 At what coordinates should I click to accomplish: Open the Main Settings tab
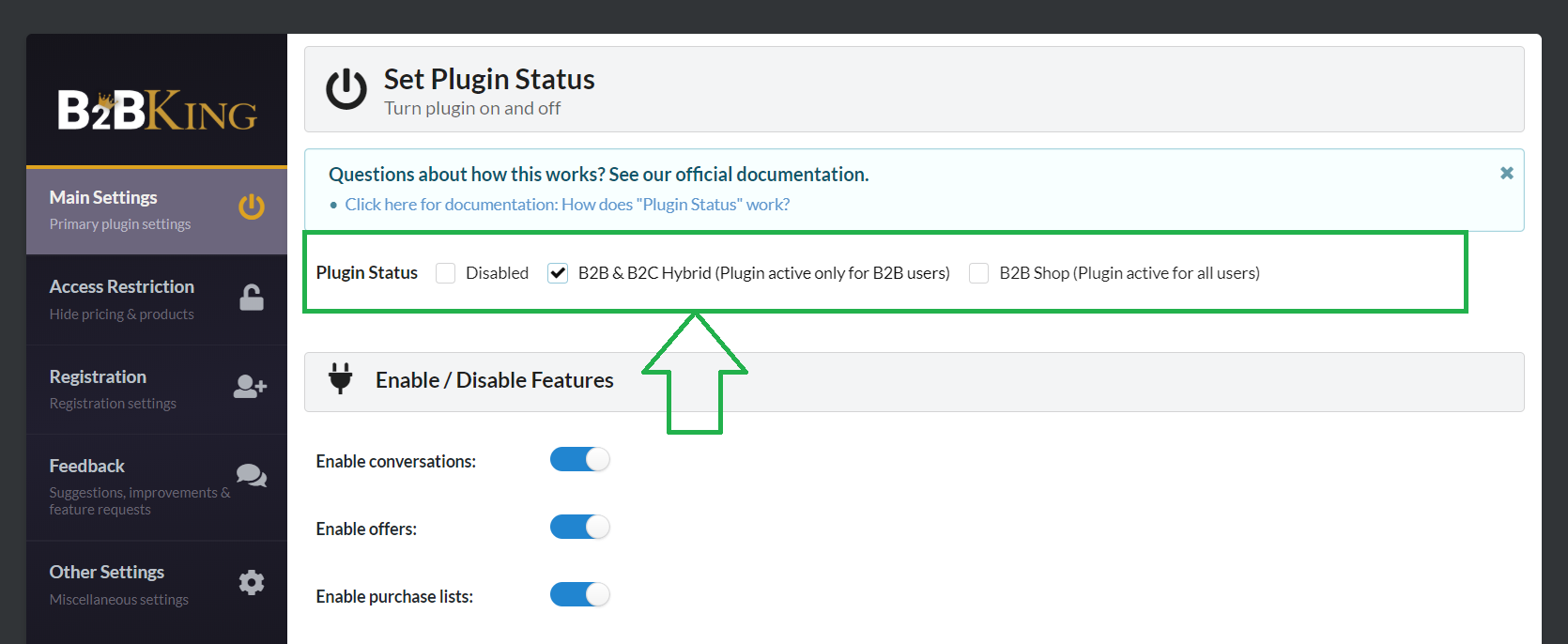pos(157,210)
